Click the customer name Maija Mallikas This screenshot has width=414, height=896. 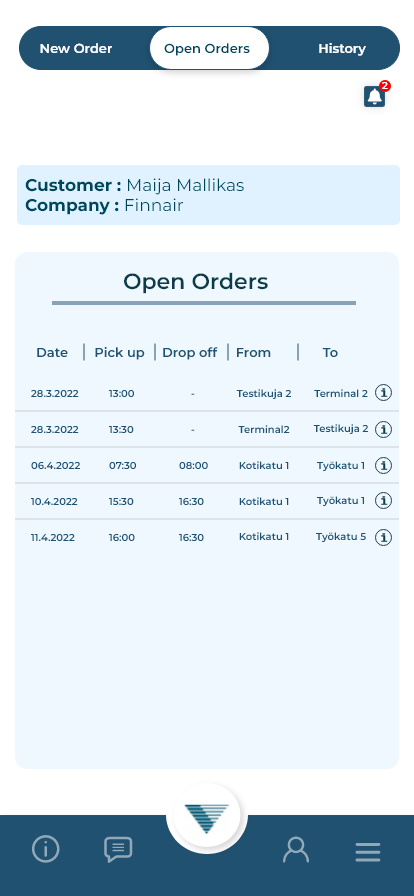click(x=185, y=185)
